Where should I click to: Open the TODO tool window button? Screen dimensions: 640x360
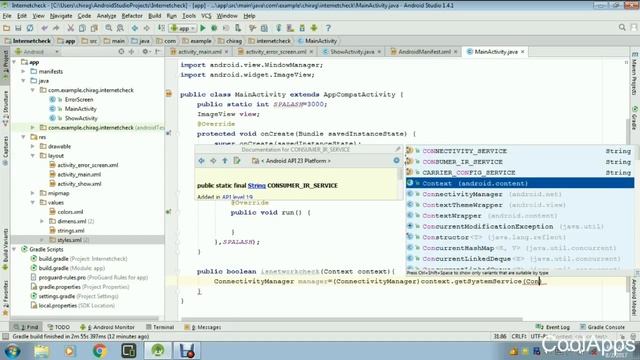(59, 327)
